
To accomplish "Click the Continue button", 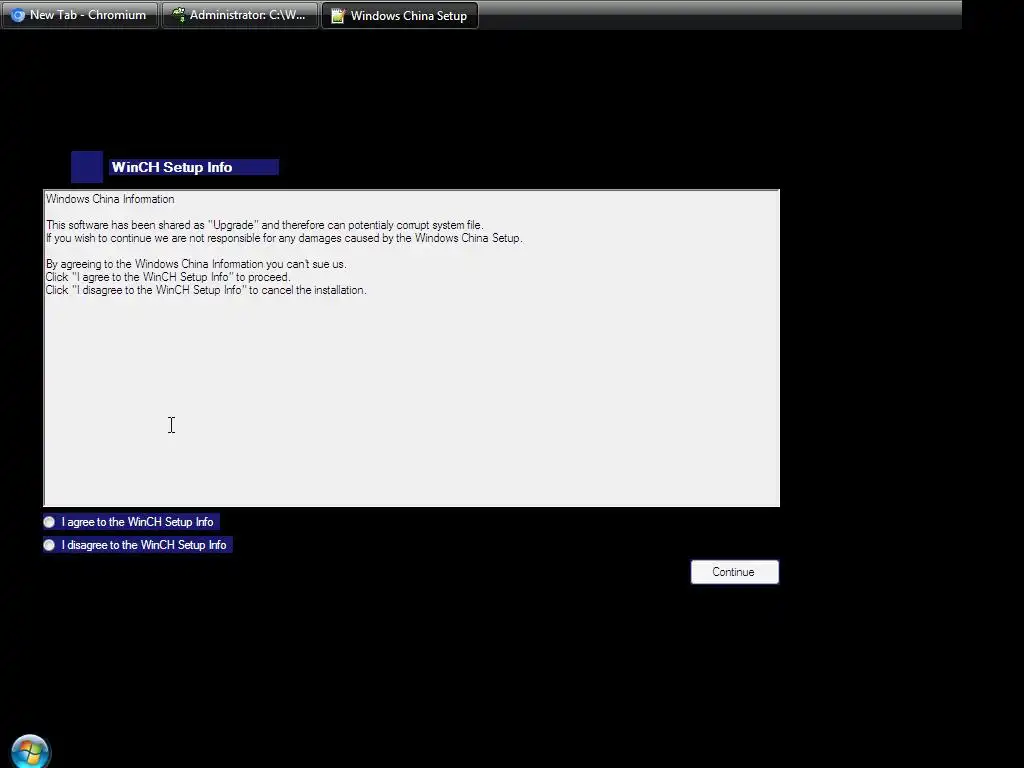I will (735, 572).
